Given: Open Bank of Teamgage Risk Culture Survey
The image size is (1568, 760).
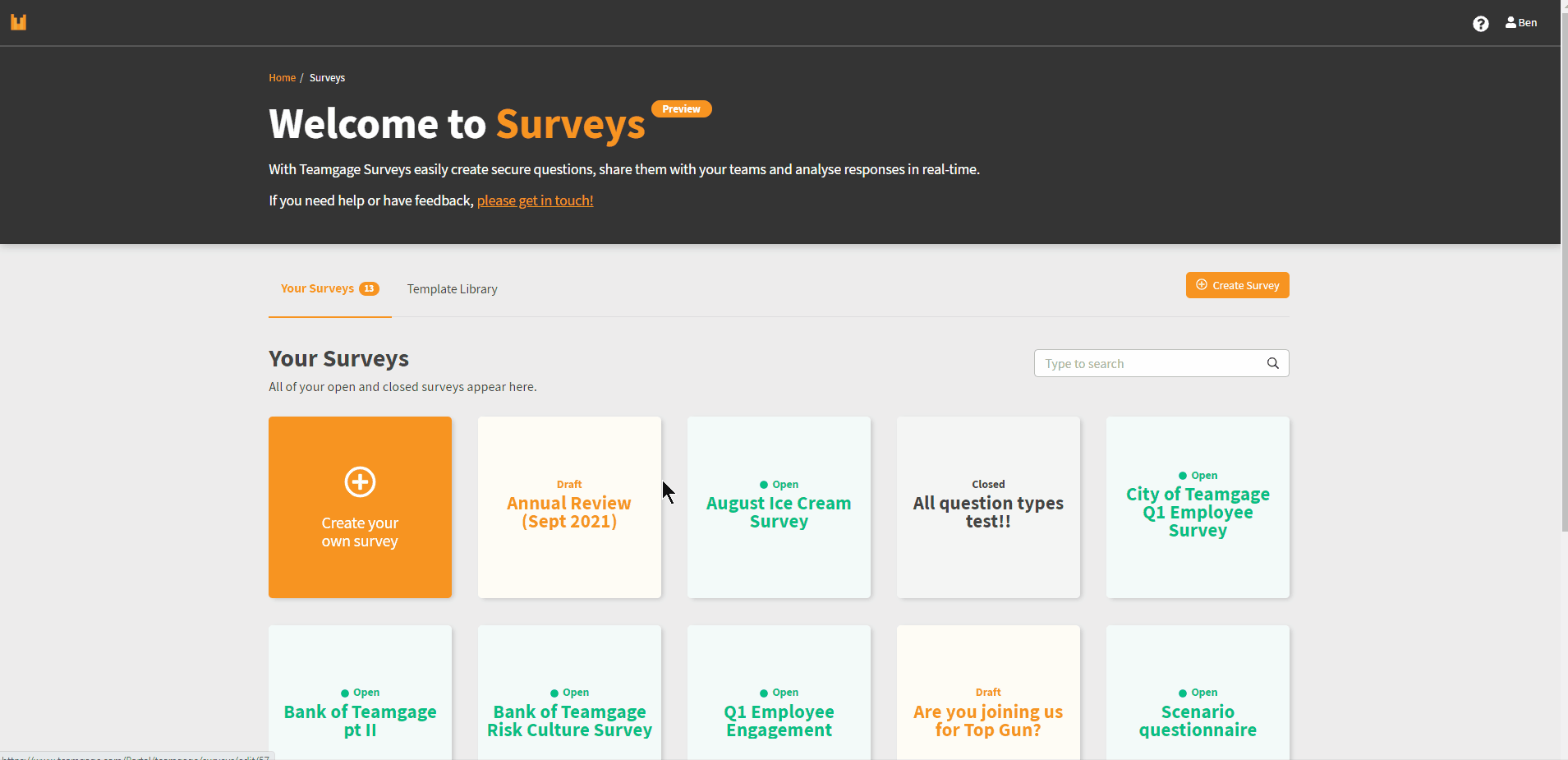Looking at the screenshot, I should click(569, 693).
